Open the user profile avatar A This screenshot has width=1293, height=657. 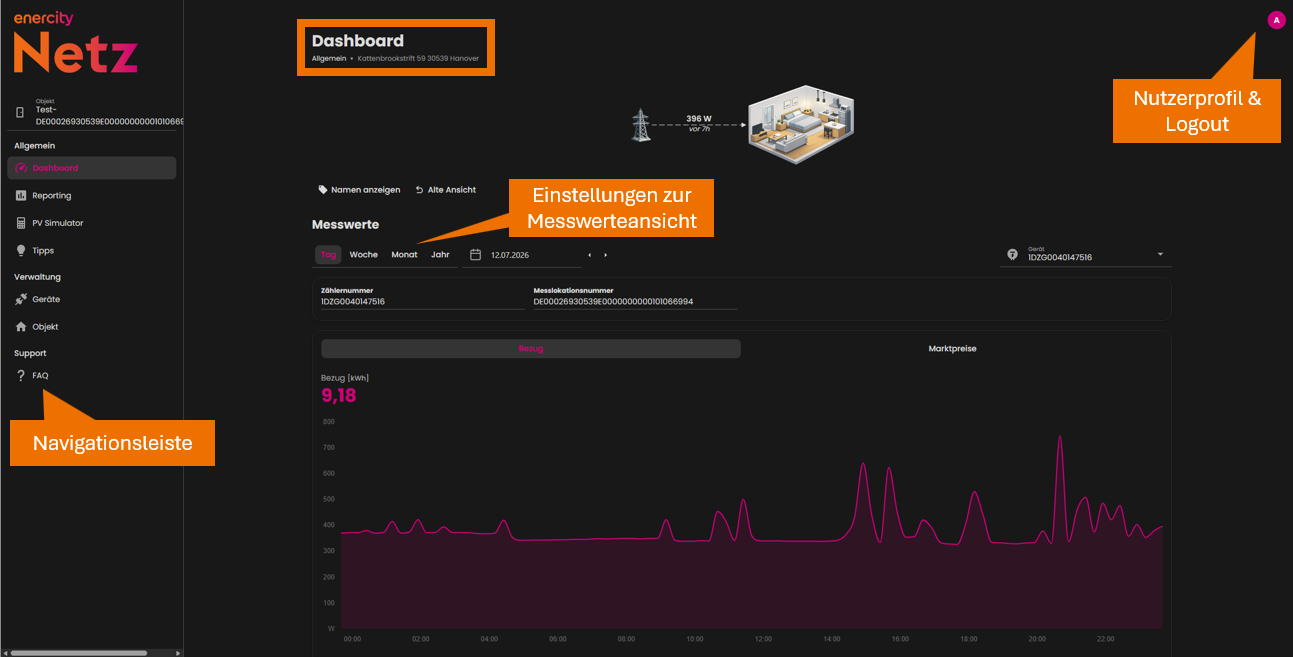pyautogui.click(x=1276, y=20)
